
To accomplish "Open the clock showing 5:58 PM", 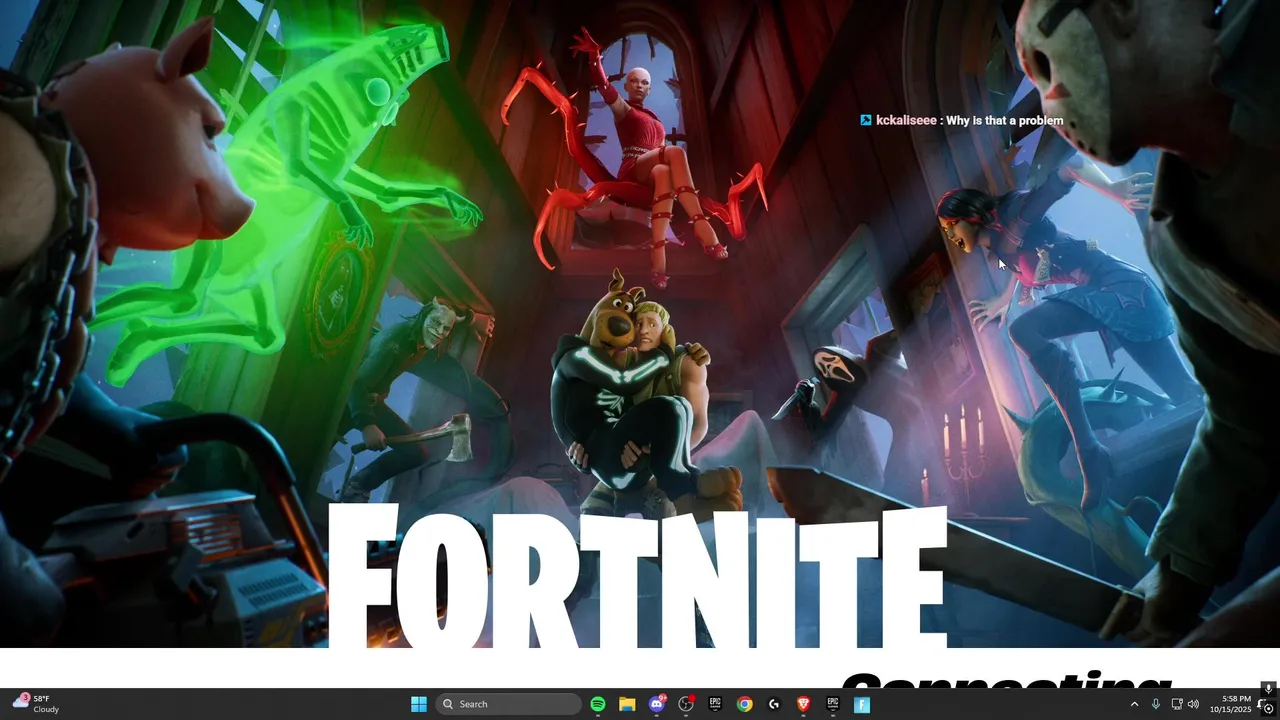I will pyautogui.click(x=1230, y=704).
